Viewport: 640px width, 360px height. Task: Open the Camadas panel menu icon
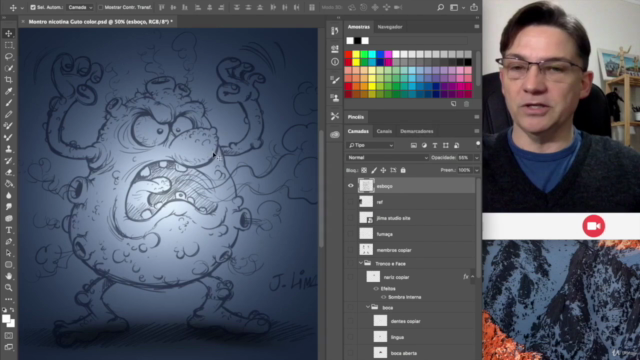[476, 131]
